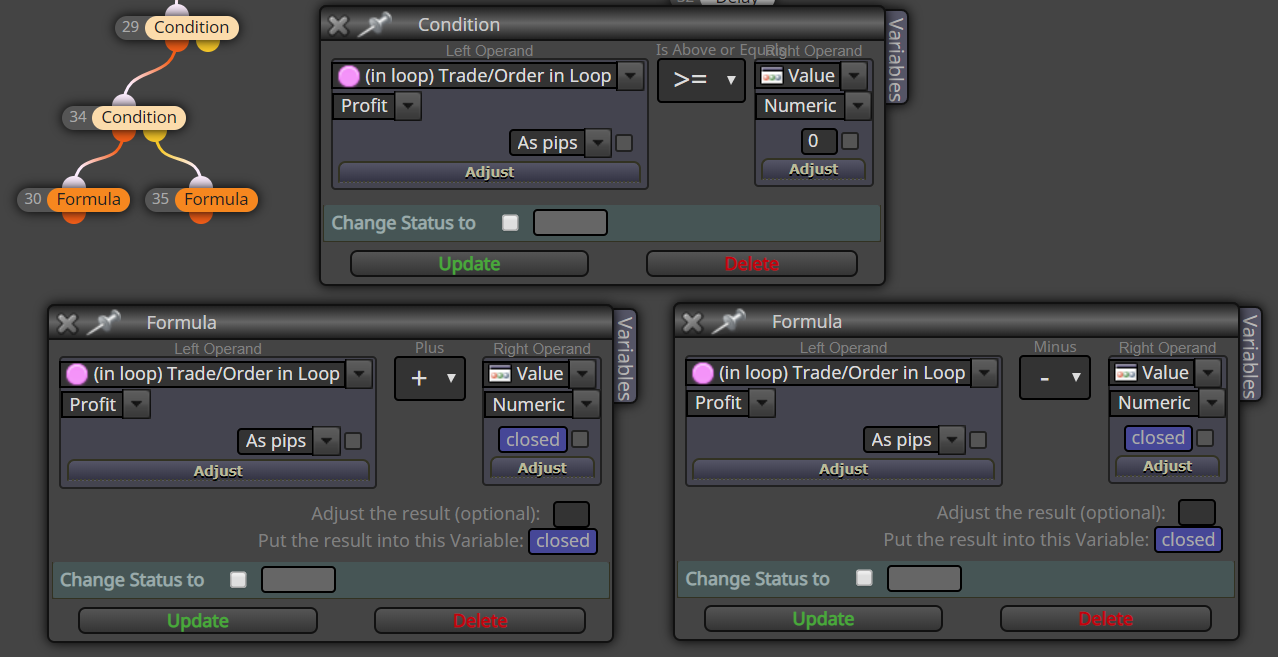Click Value type icon in right Formula
Image resolution: width=1278 pixels, height=657 pixels.
(x=1126, y=373)
